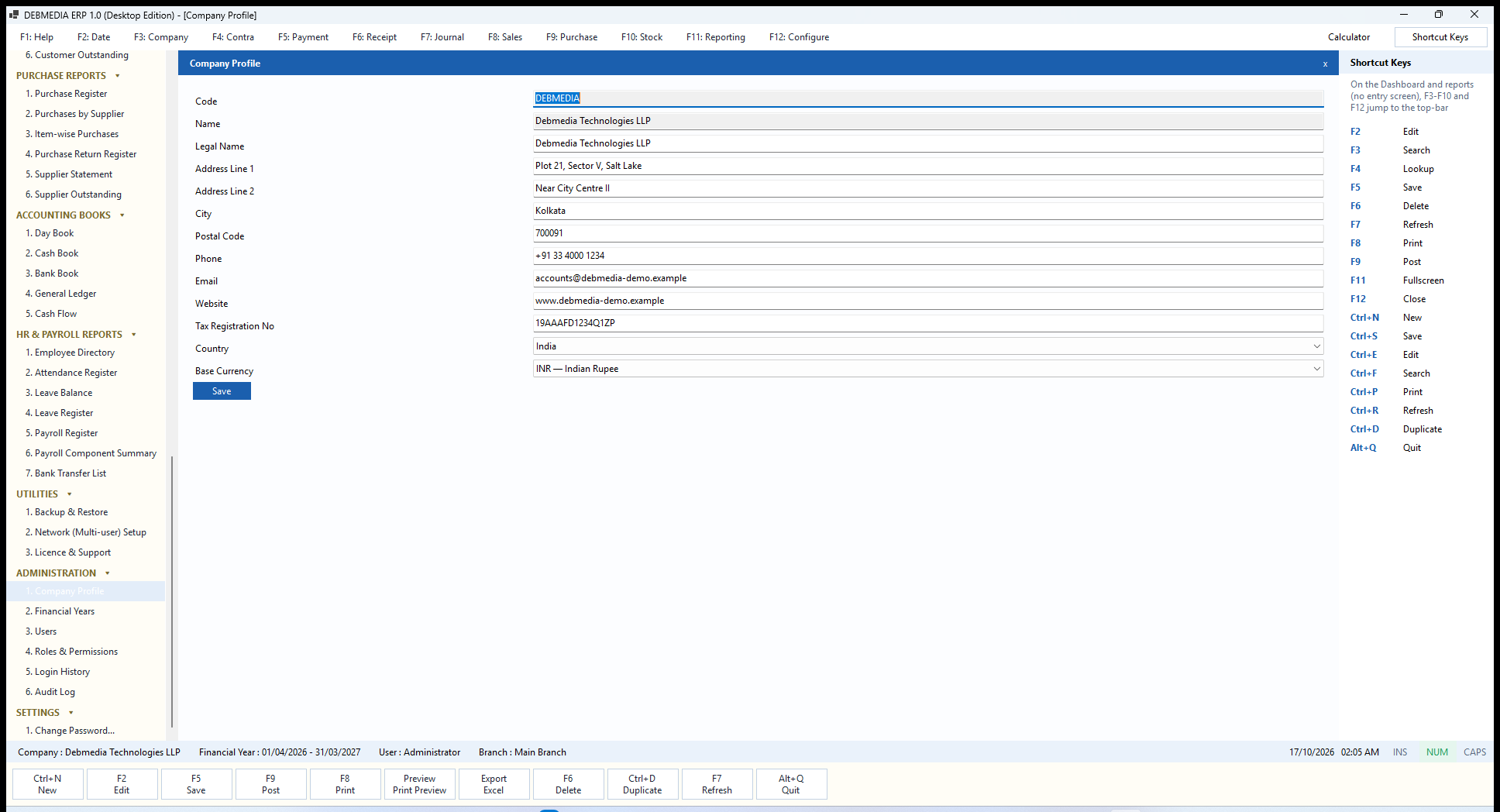Image resolution: width=1500 pixels, height=812 pixels.
Task: Click the F7 Refresh button in bottom bar
Action: point(717,784)
